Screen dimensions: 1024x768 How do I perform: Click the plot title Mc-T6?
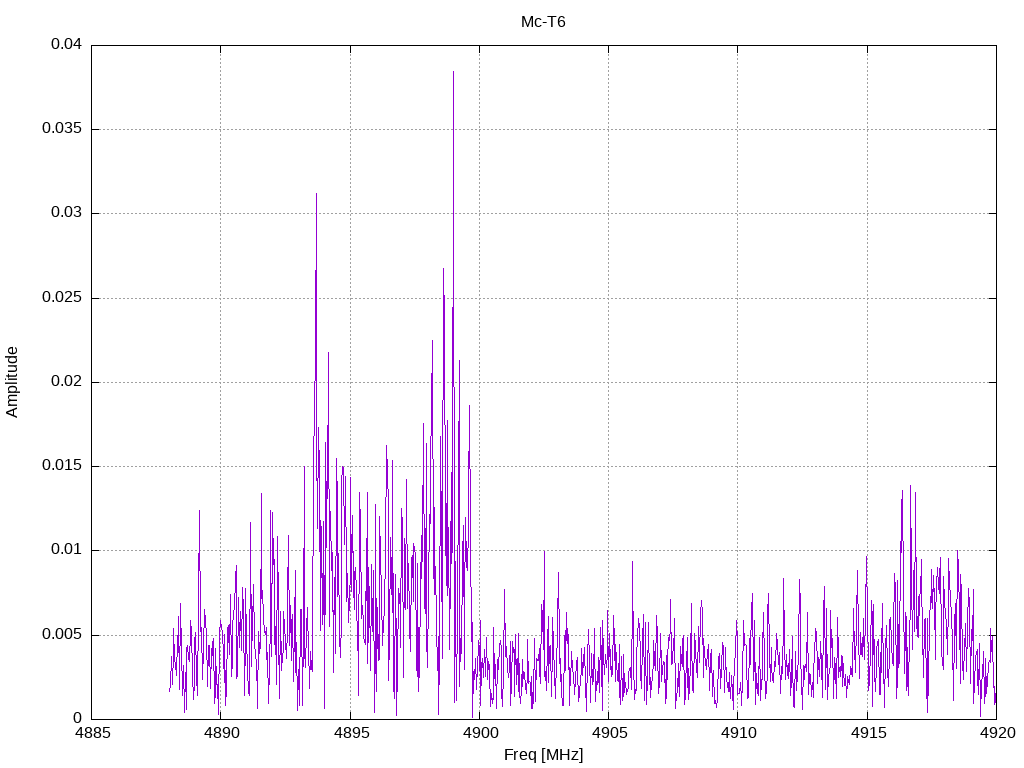(543, 22)
